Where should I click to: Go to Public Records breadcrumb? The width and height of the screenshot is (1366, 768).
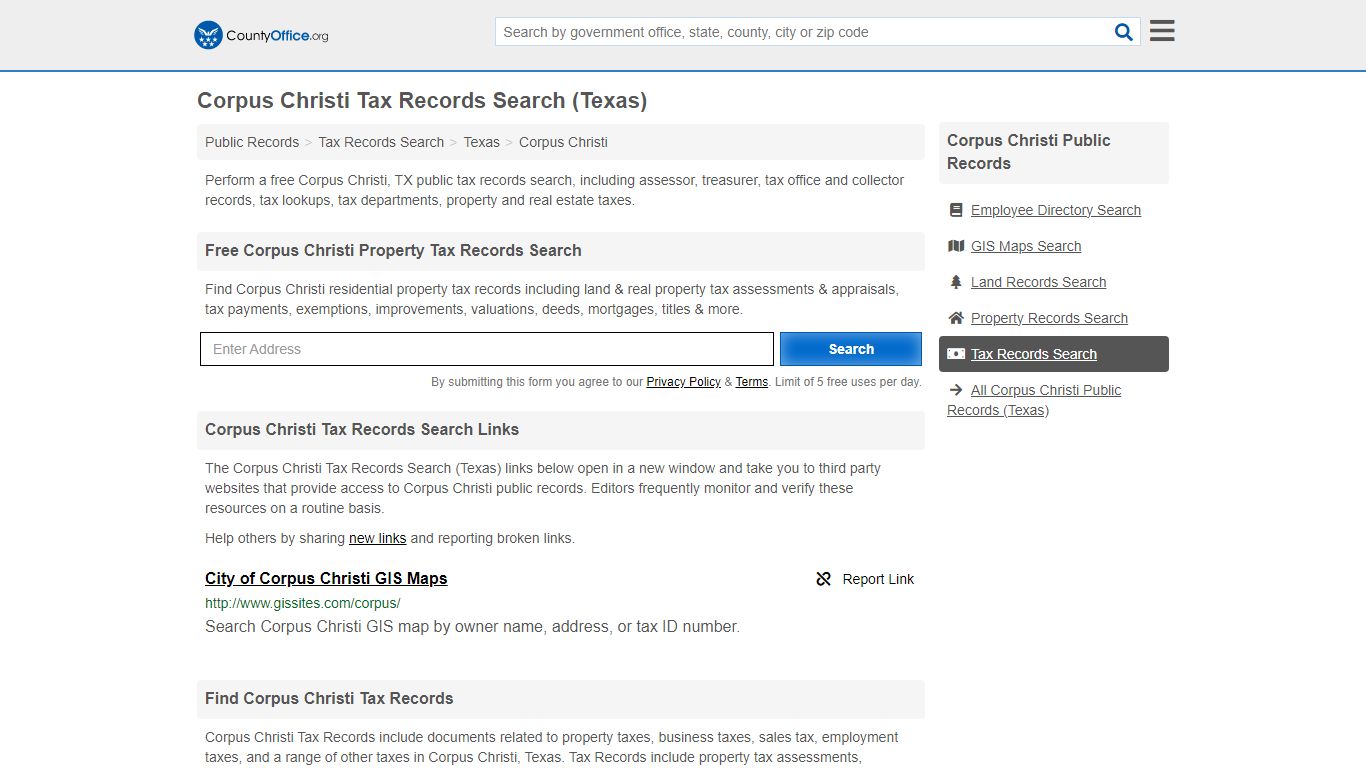[252, 142]
